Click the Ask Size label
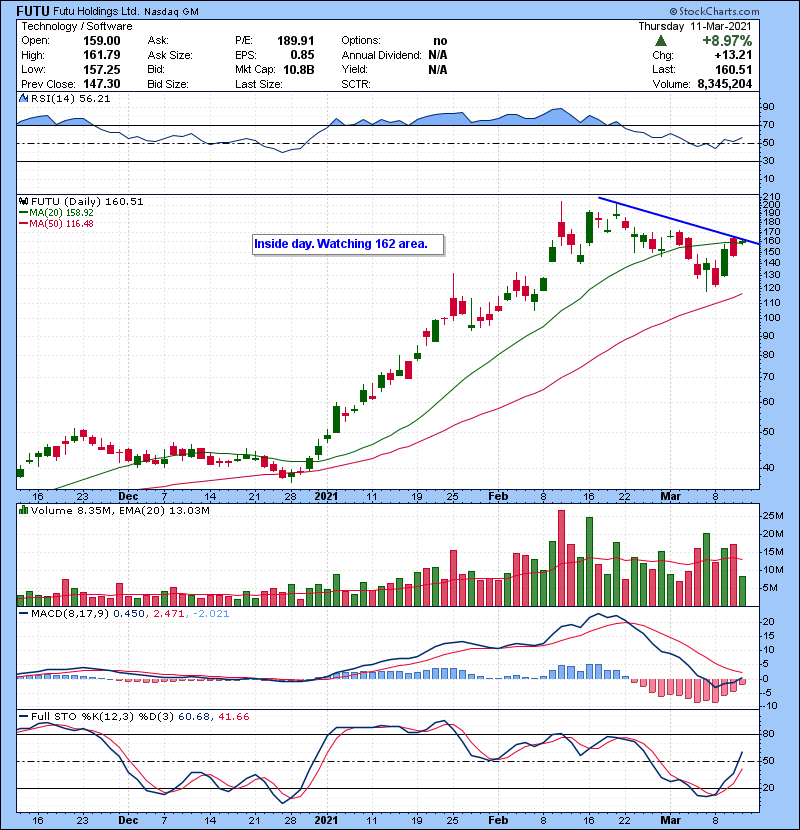 coord(170,55)
